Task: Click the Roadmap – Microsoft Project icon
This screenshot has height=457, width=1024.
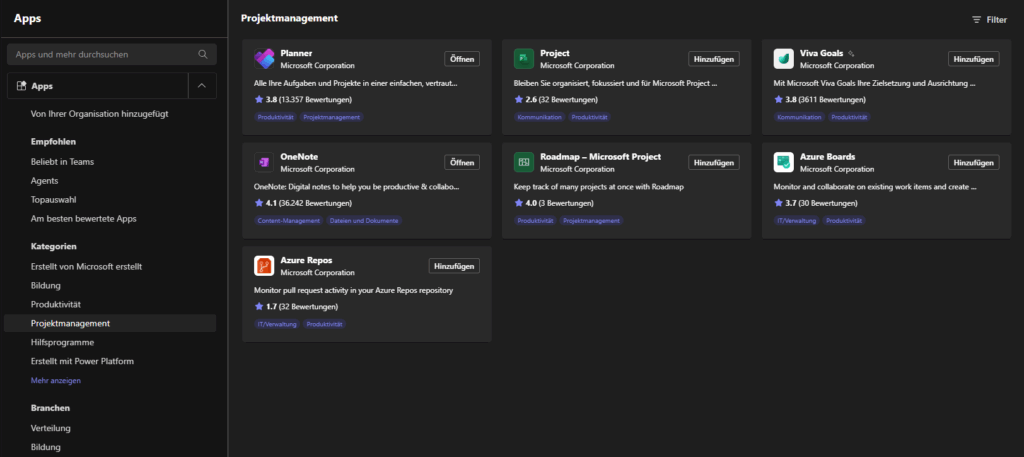Action: (524, 163)
